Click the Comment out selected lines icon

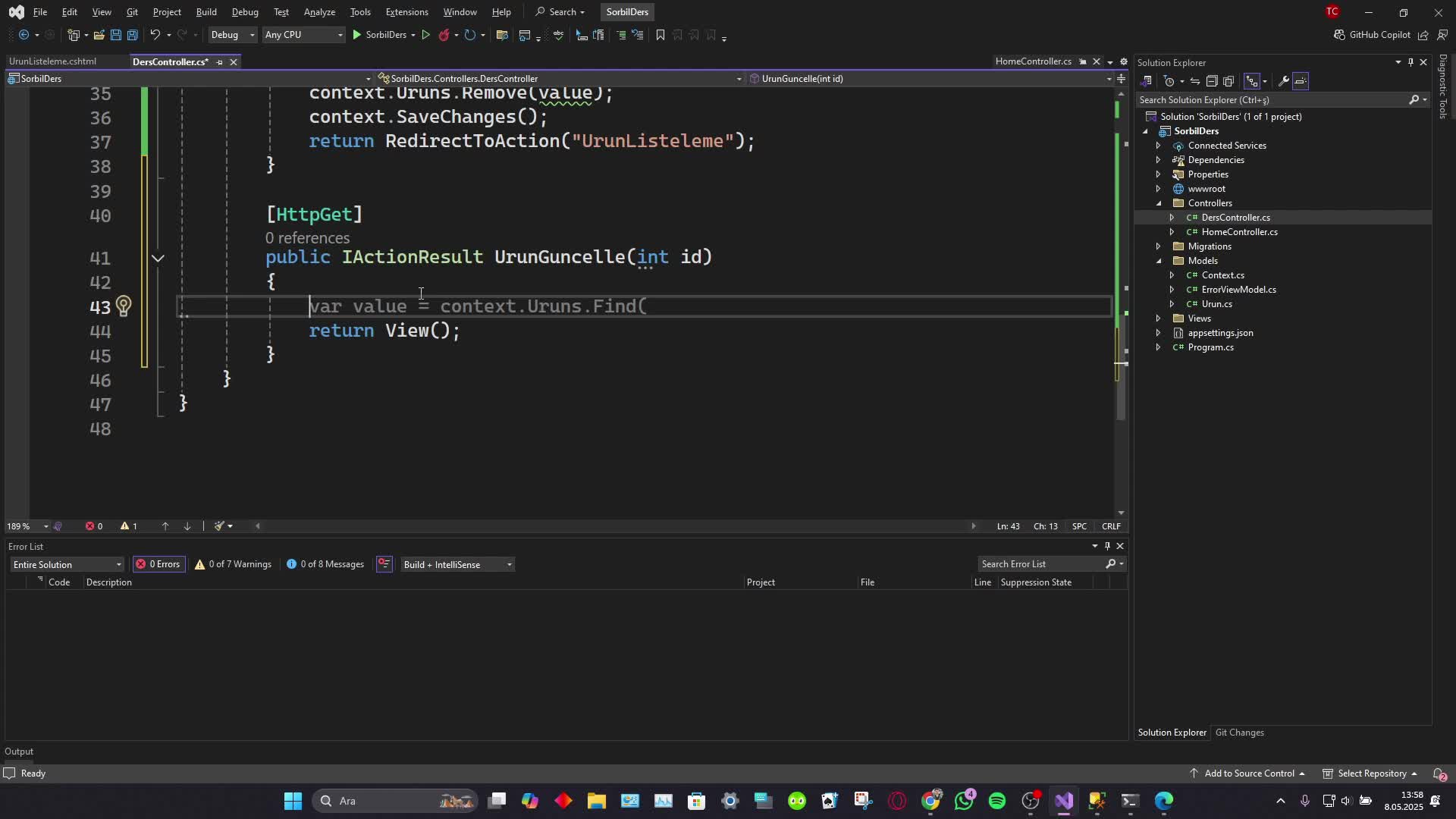(x=620, y=35)
